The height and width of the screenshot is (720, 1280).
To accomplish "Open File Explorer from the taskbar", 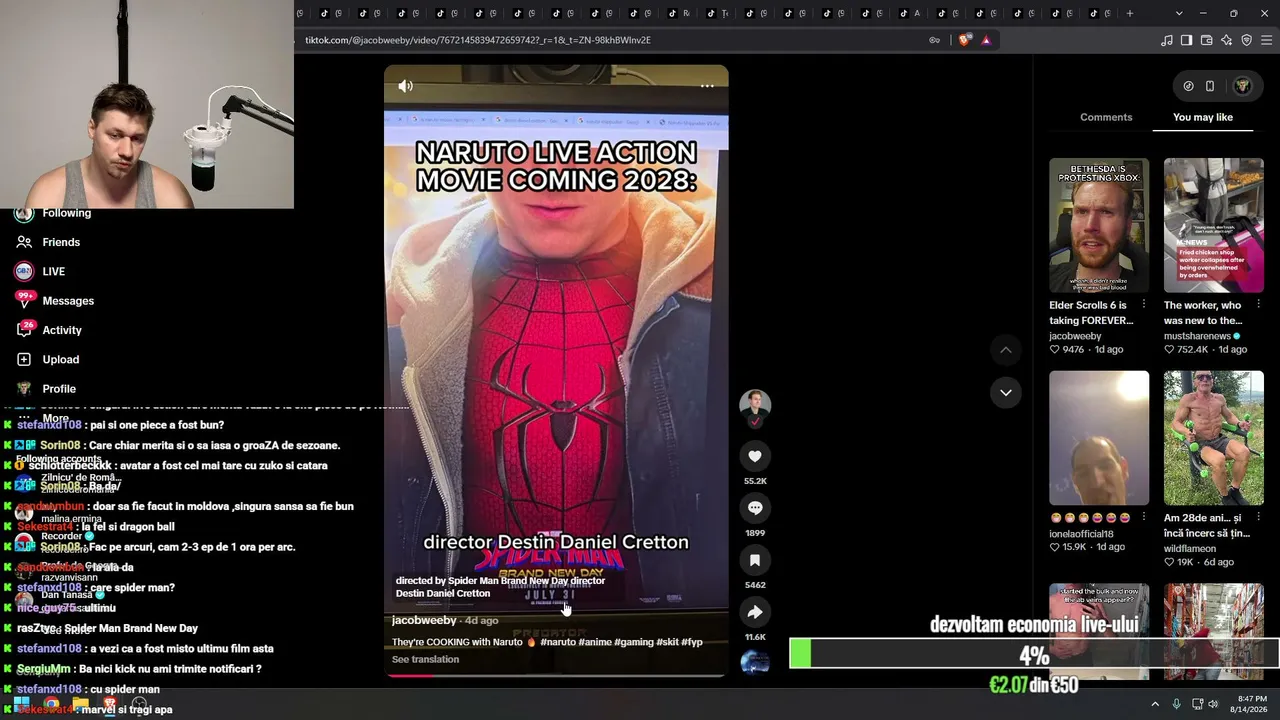I will (x=80, y=703).
